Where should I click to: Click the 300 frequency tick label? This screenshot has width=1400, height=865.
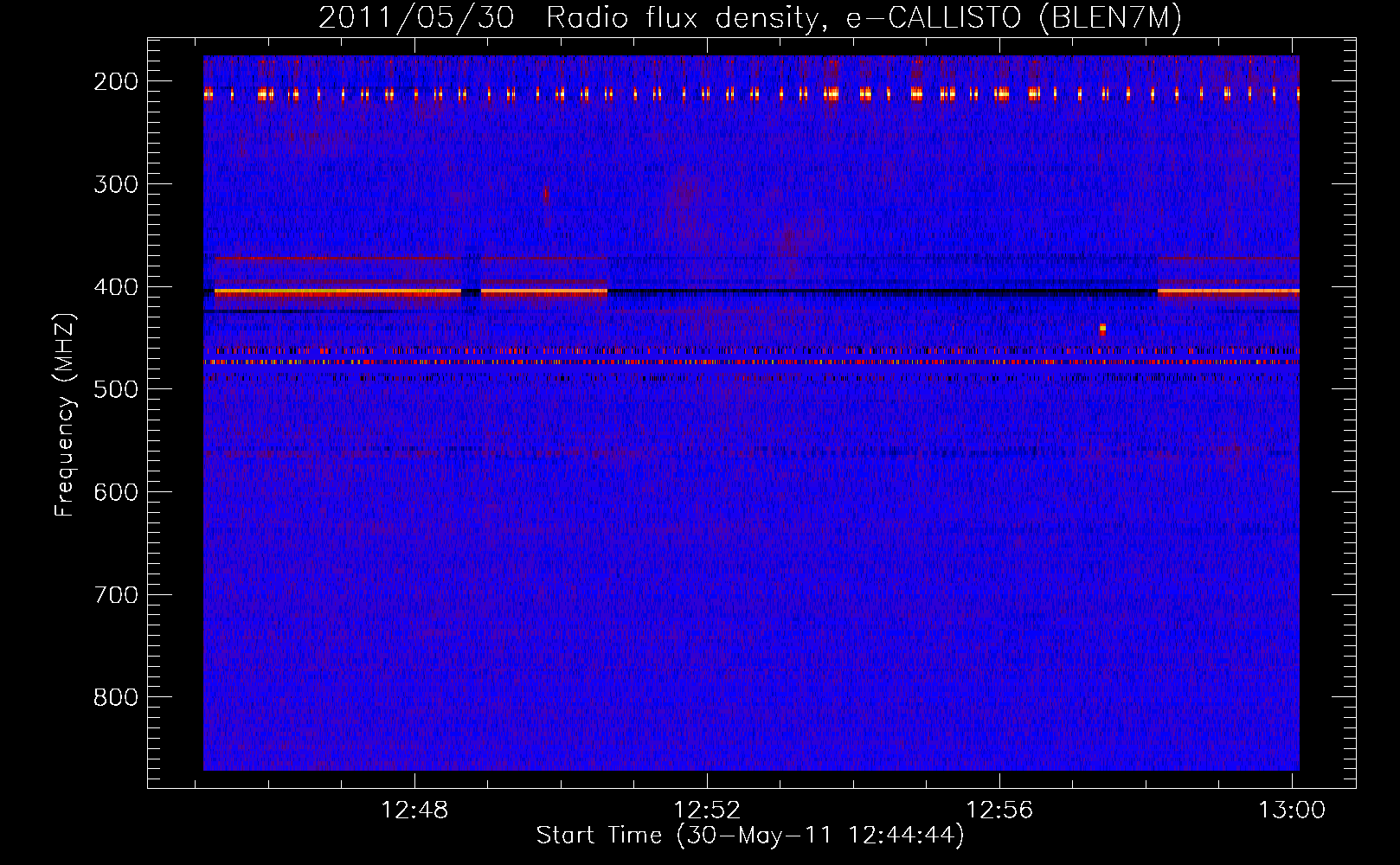point(115,184)
